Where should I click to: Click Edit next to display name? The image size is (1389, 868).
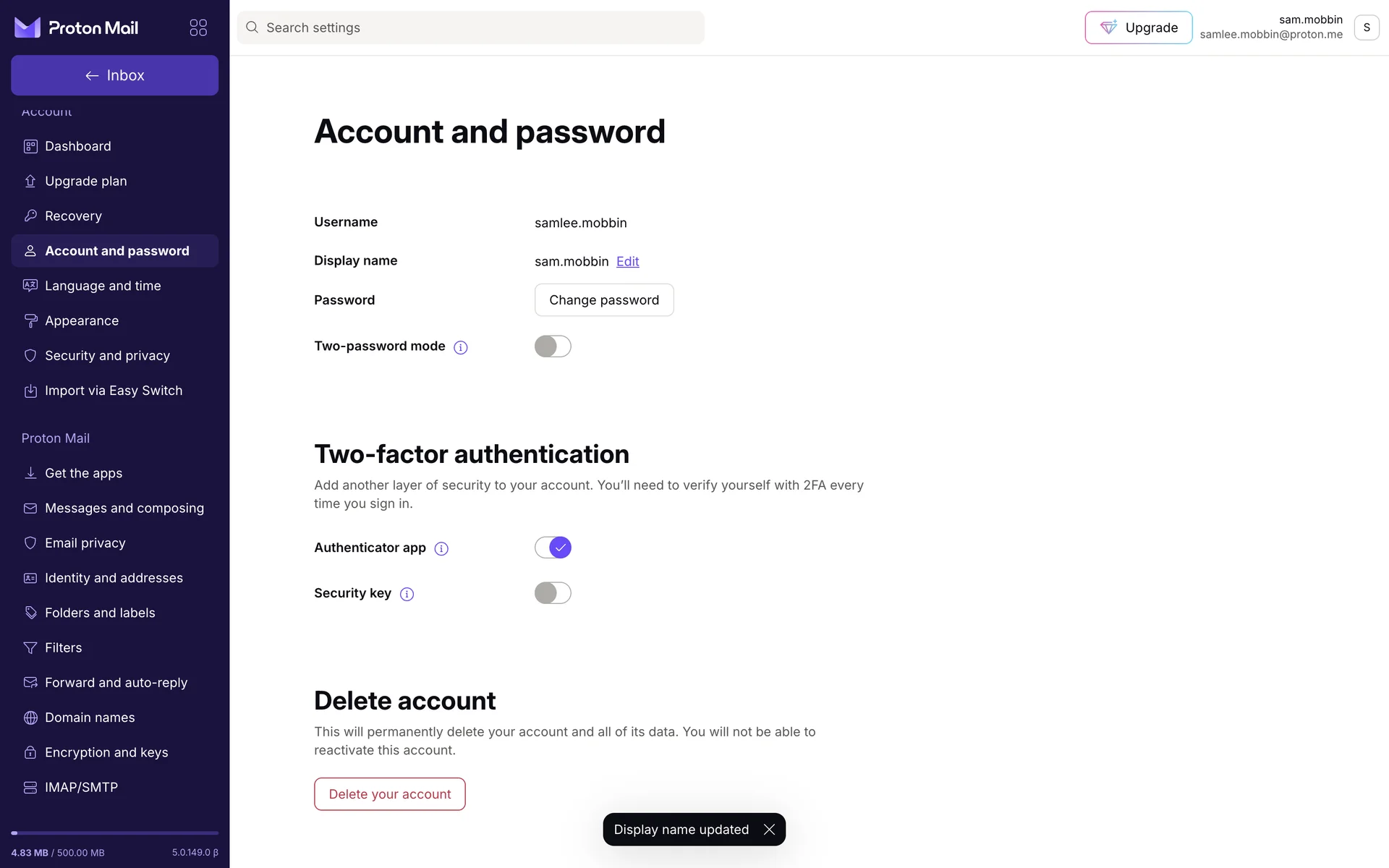coord(627,262)
